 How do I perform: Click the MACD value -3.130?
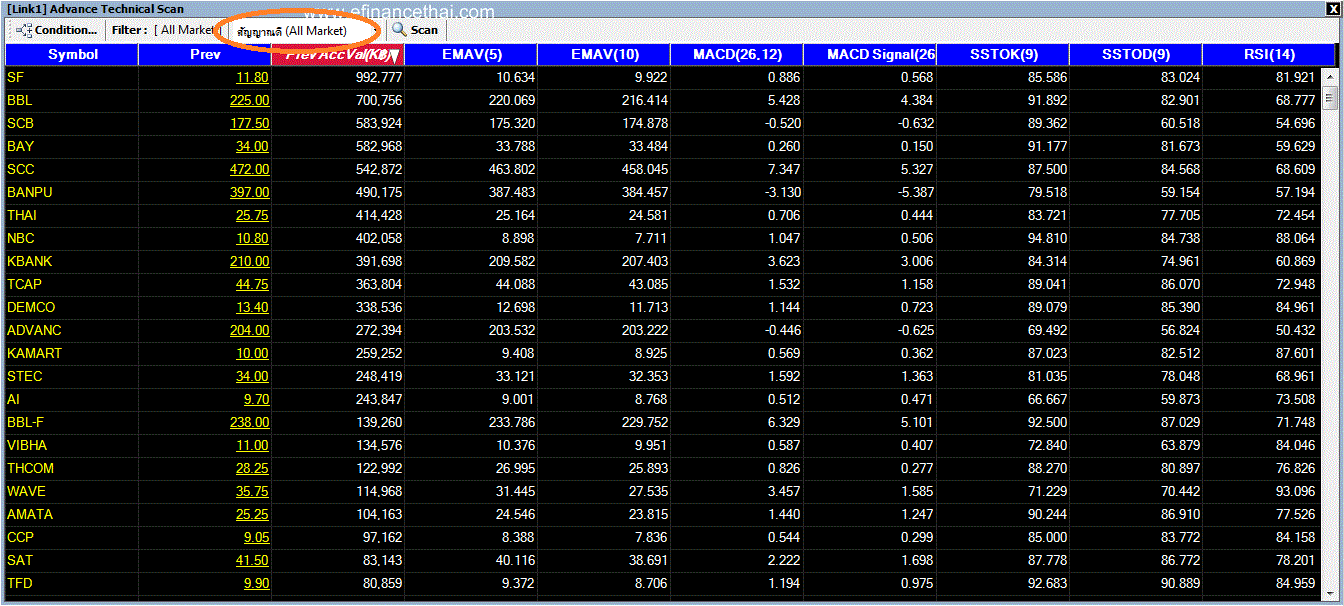coord(780,192)
